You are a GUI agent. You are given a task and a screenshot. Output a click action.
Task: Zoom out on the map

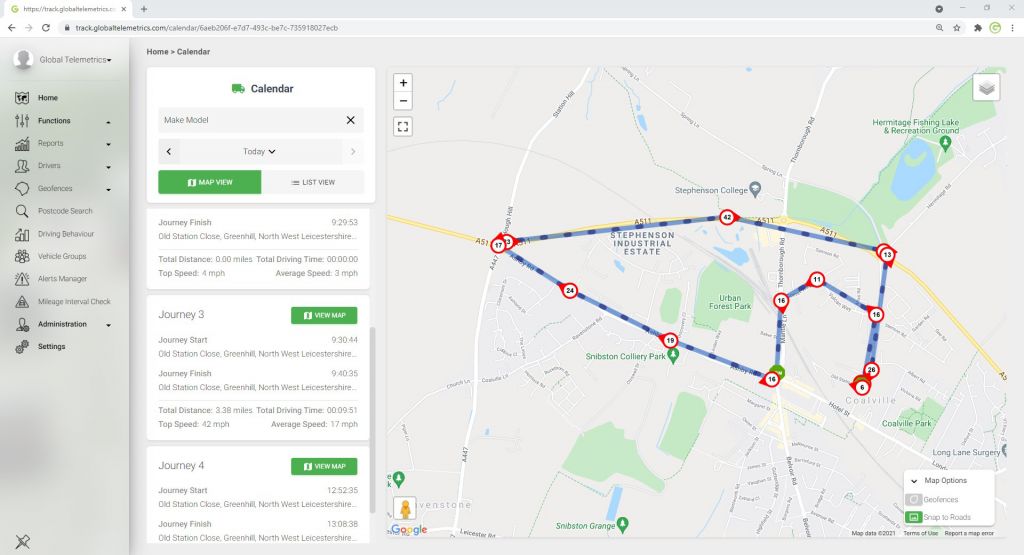pyautogui.click(x=403, y=101)
